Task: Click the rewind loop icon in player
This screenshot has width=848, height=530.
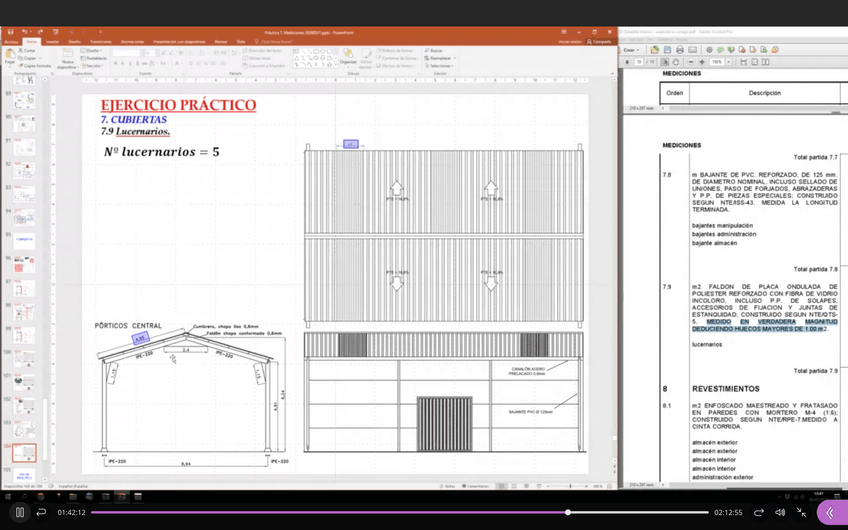Action: (x=41, y=512)
